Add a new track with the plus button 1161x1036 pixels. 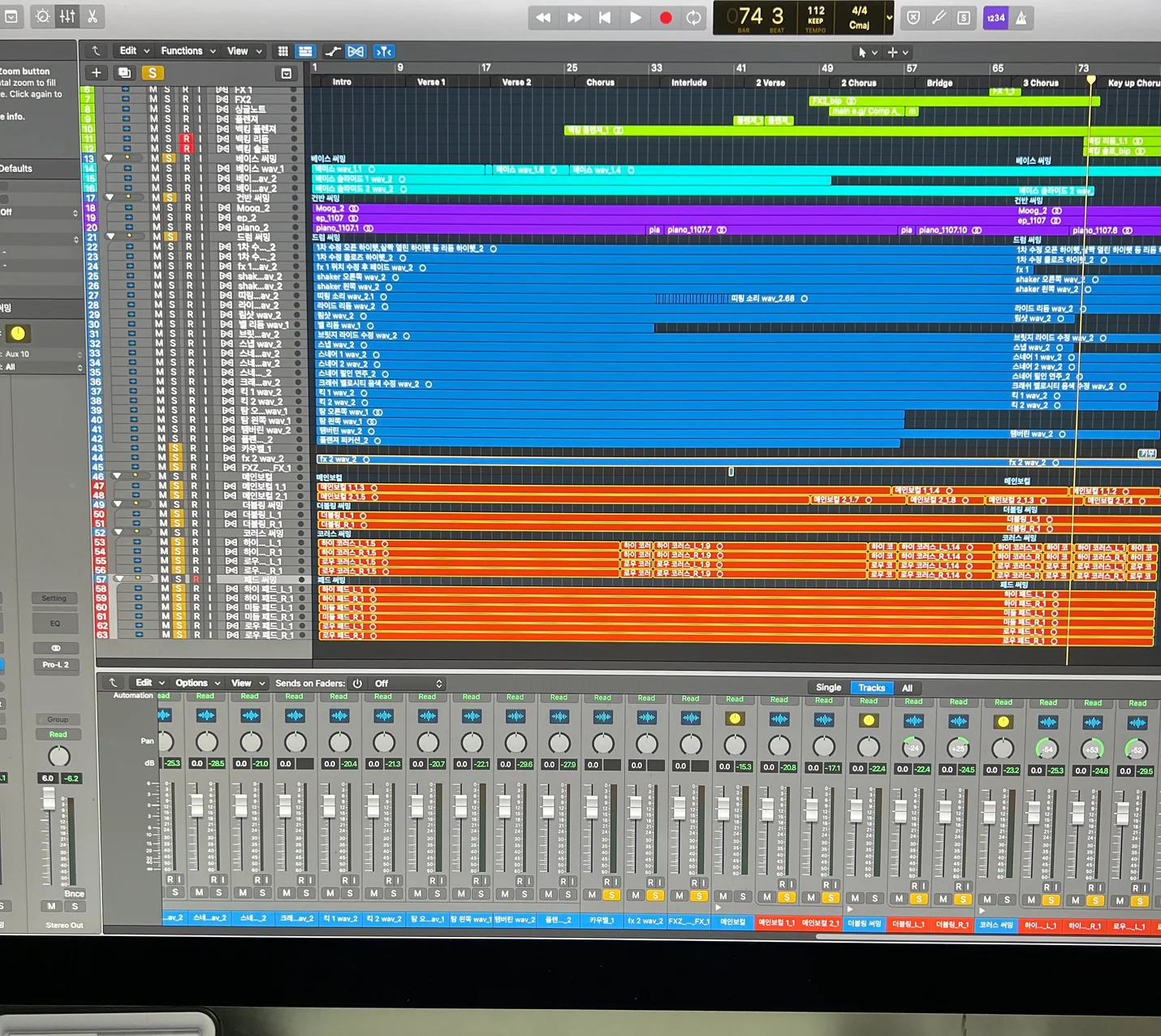(x=96, y=73)
